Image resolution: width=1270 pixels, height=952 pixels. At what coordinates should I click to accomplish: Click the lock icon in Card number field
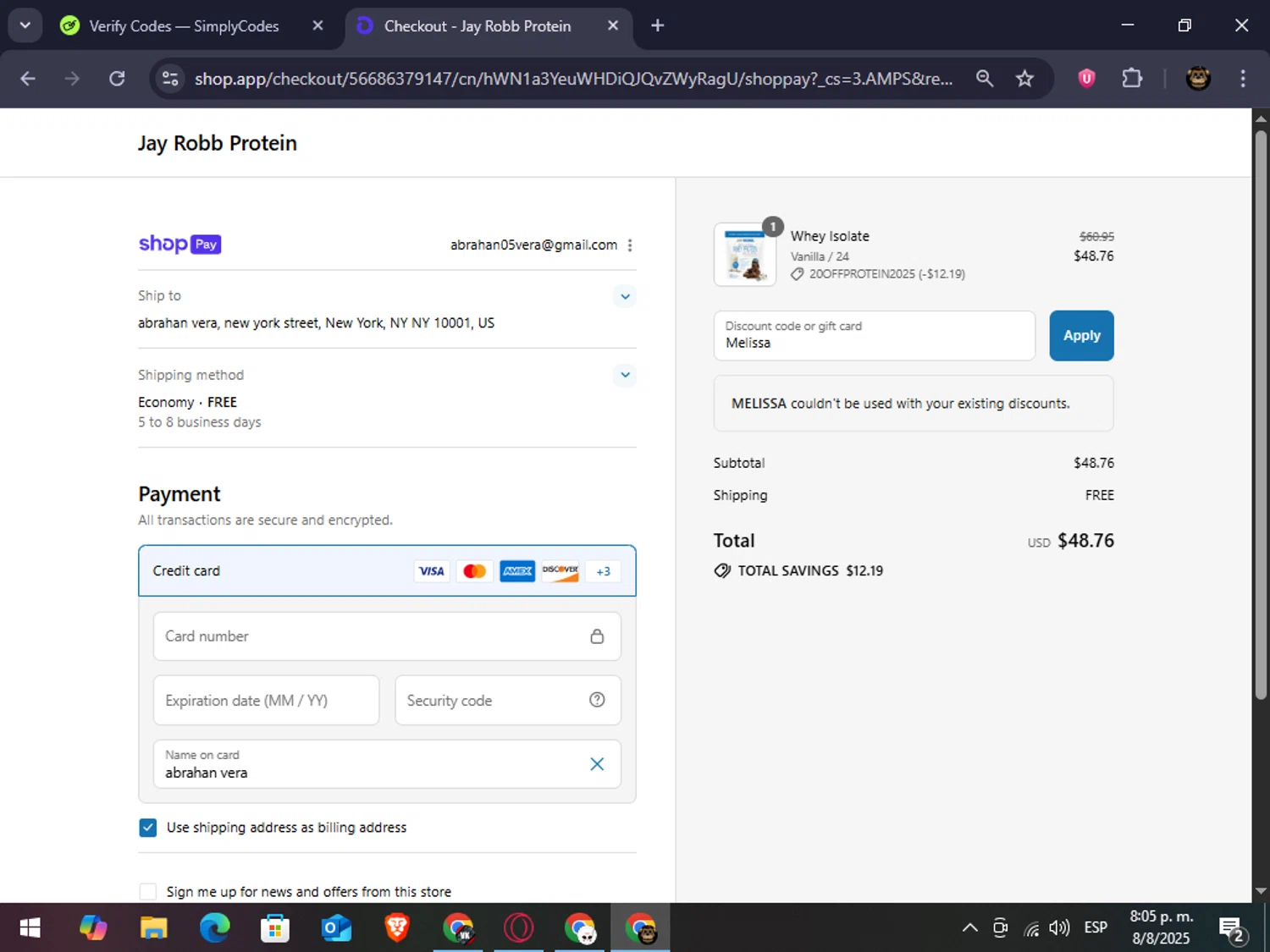pos(597,636)
